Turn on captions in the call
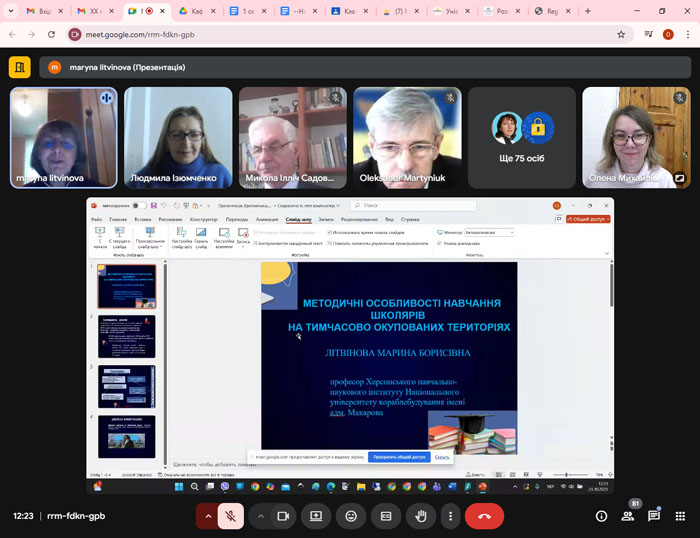Viewport: 700px width, 538px height. [x=386, y=516]
